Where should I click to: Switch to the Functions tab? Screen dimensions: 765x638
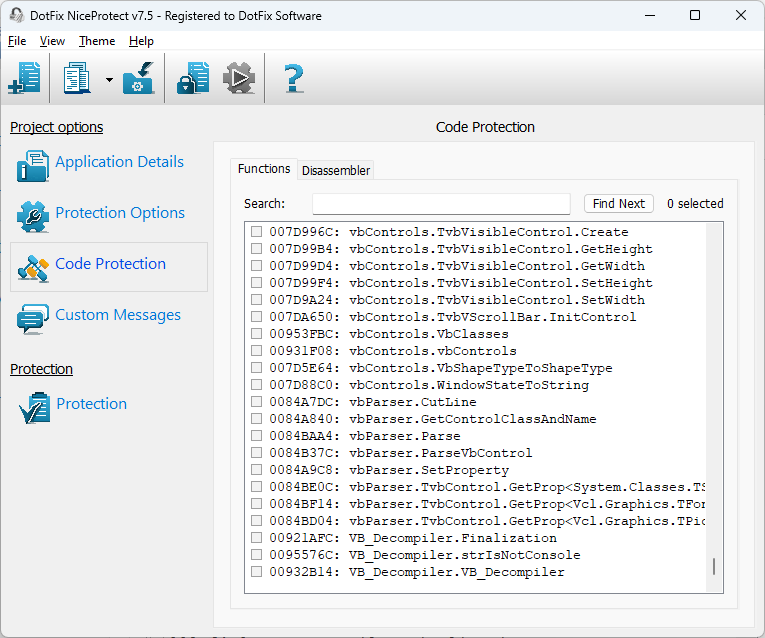coord(264,169)
